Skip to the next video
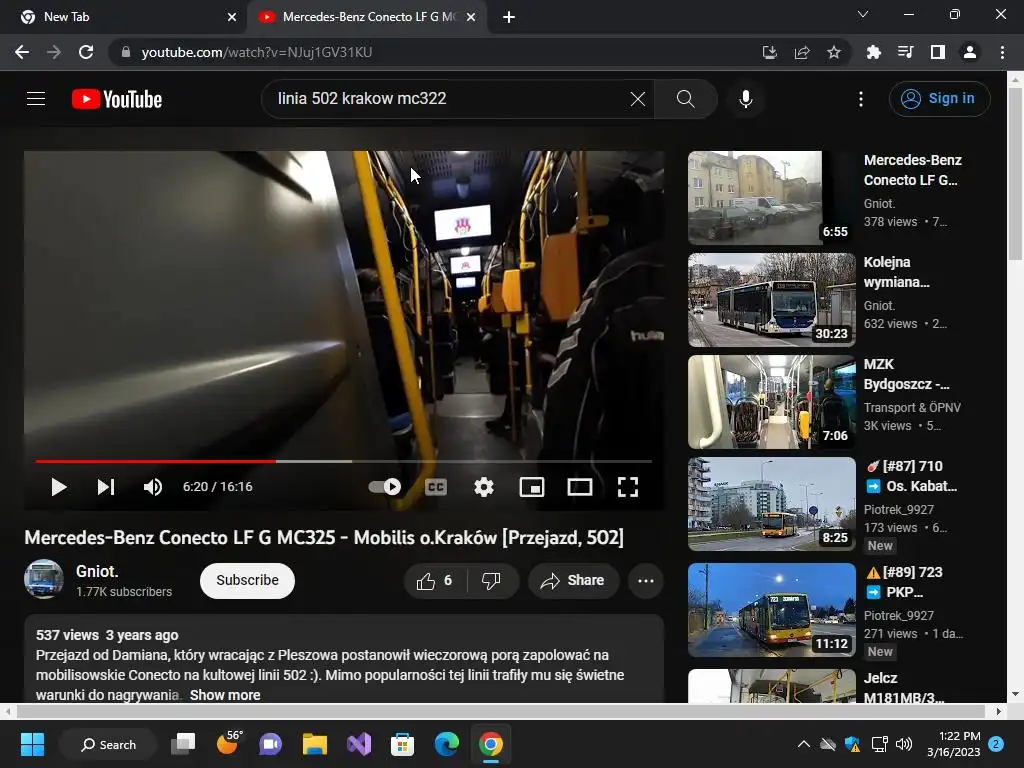Viewport: 1024px width, 768px height. tap(106, 487)
